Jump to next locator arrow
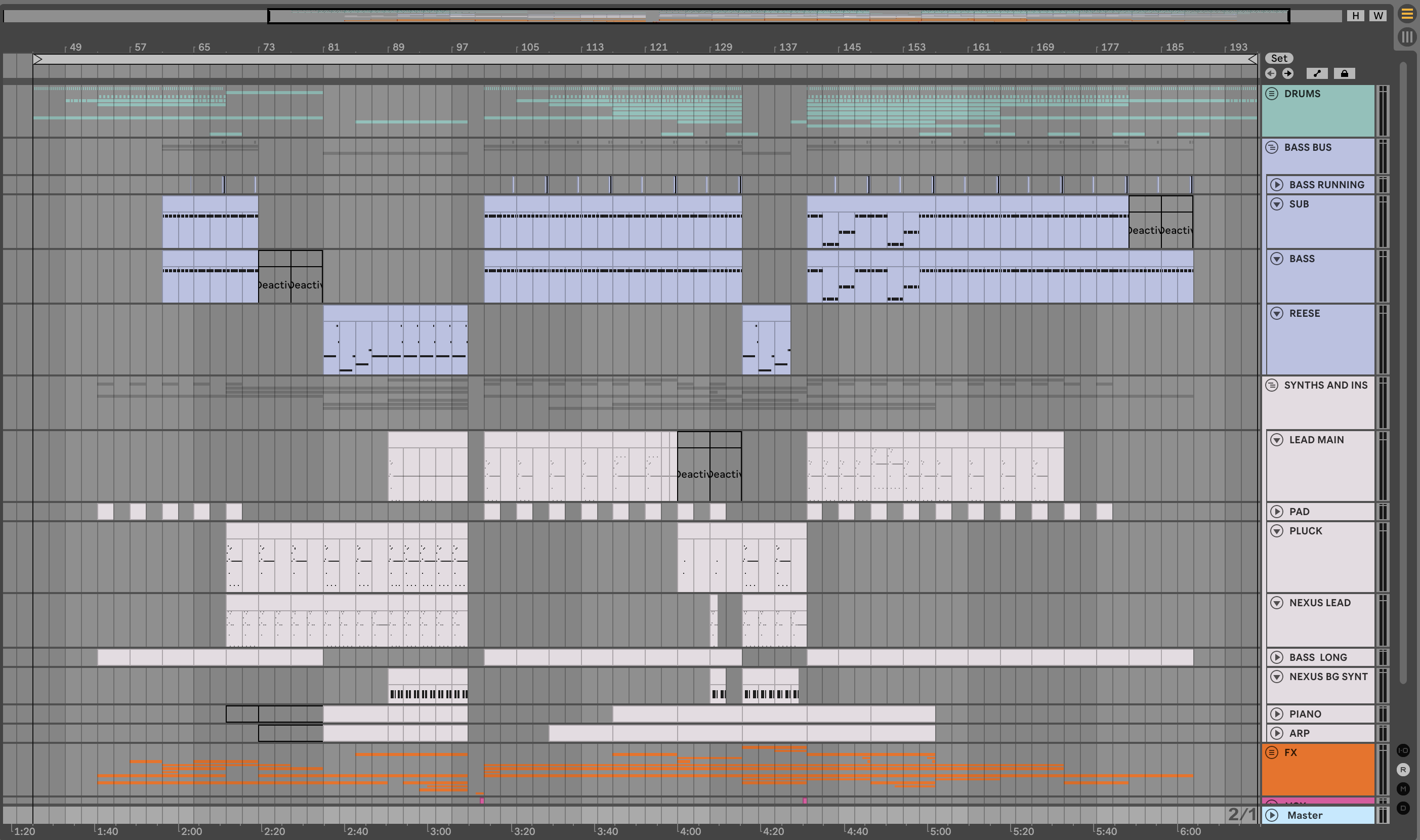1420x840 pixels. 1287,73
